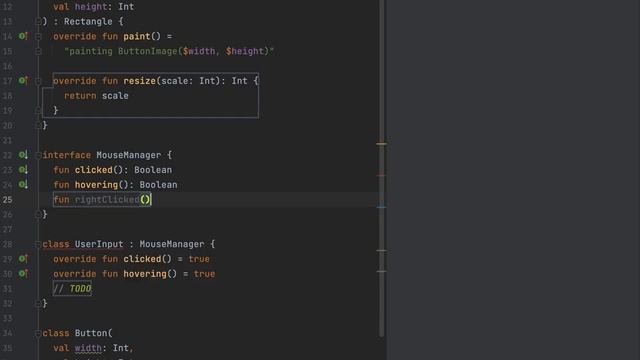Click fold end marker on line 26
This screenshot has width=640, height=360.
click(38, 214)
